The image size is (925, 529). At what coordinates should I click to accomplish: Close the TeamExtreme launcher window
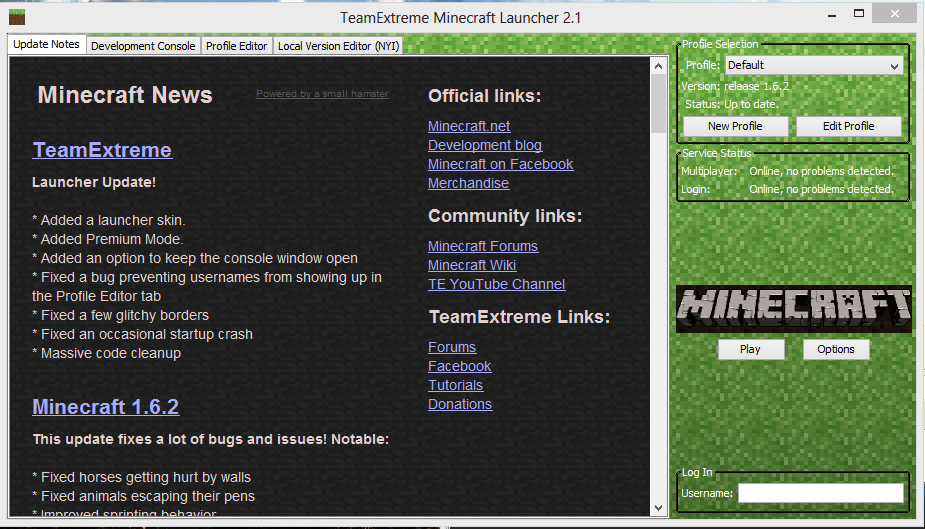point(894,14)
